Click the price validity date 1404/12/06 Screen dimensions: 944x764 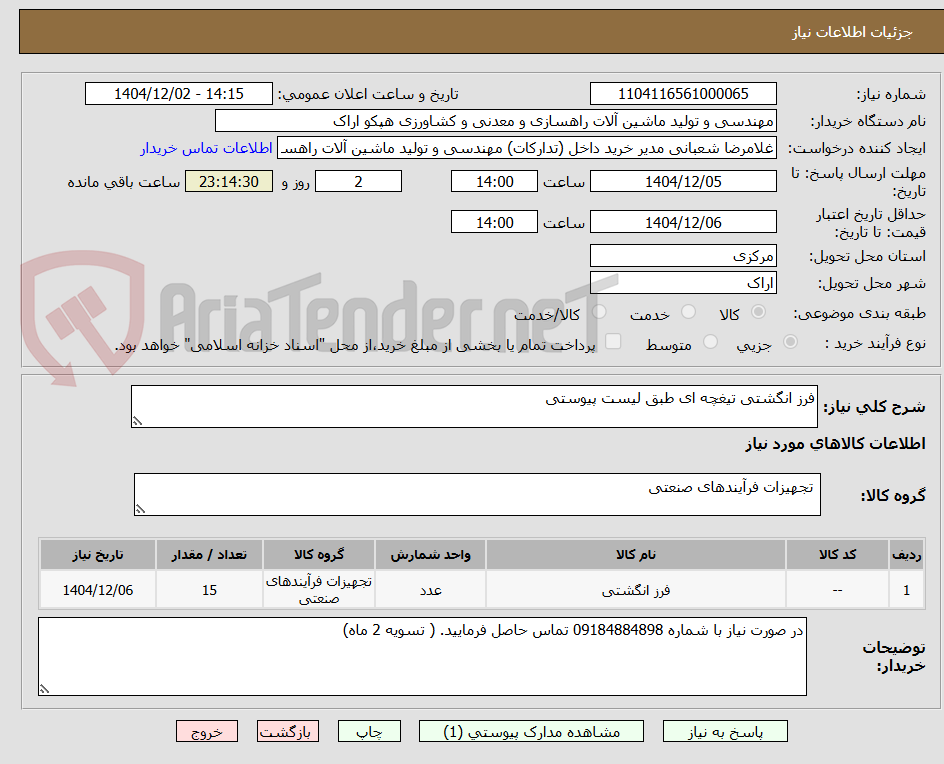coord(683,222)
